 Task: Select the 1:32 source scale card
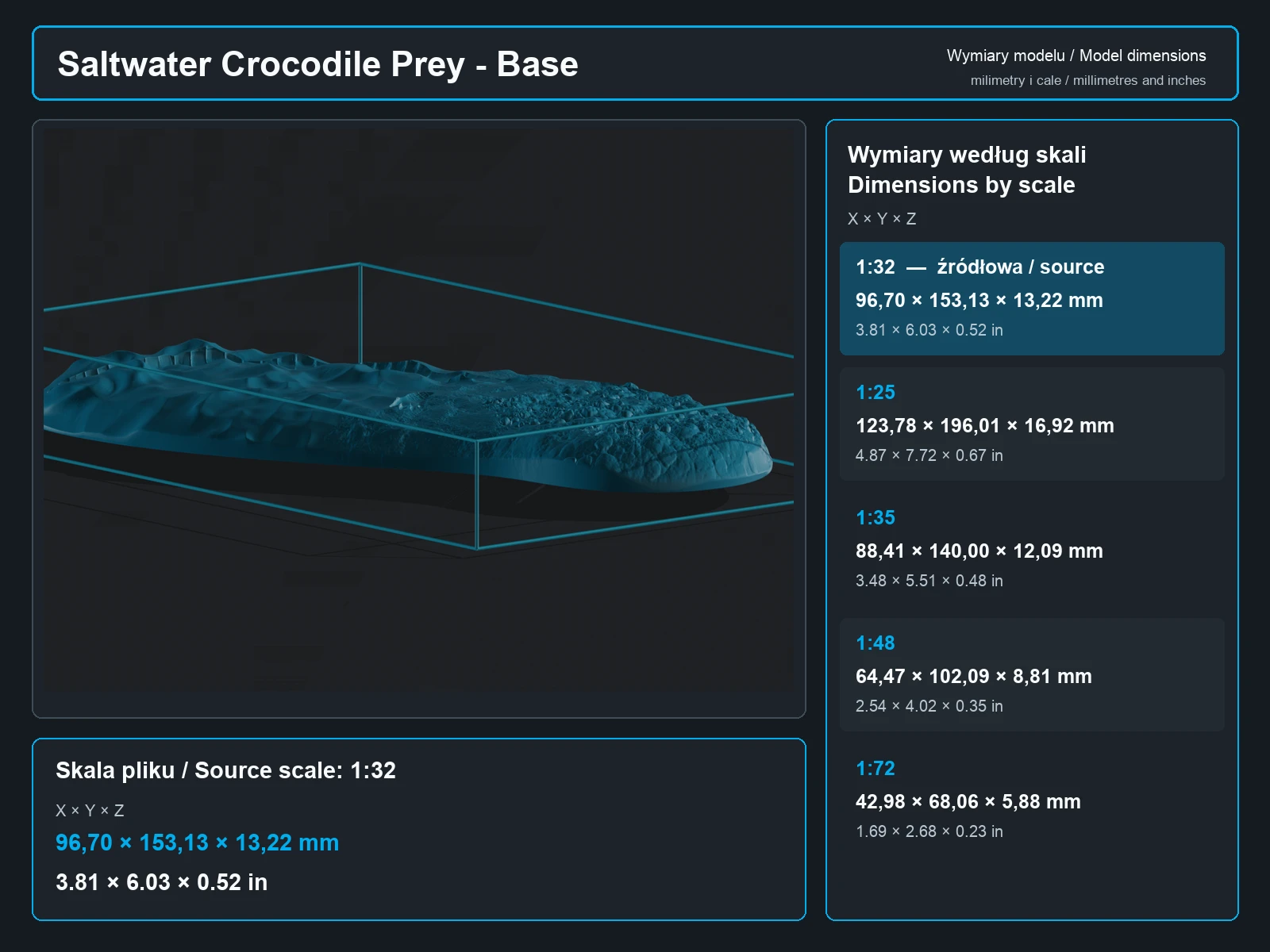click(1032, 298)
